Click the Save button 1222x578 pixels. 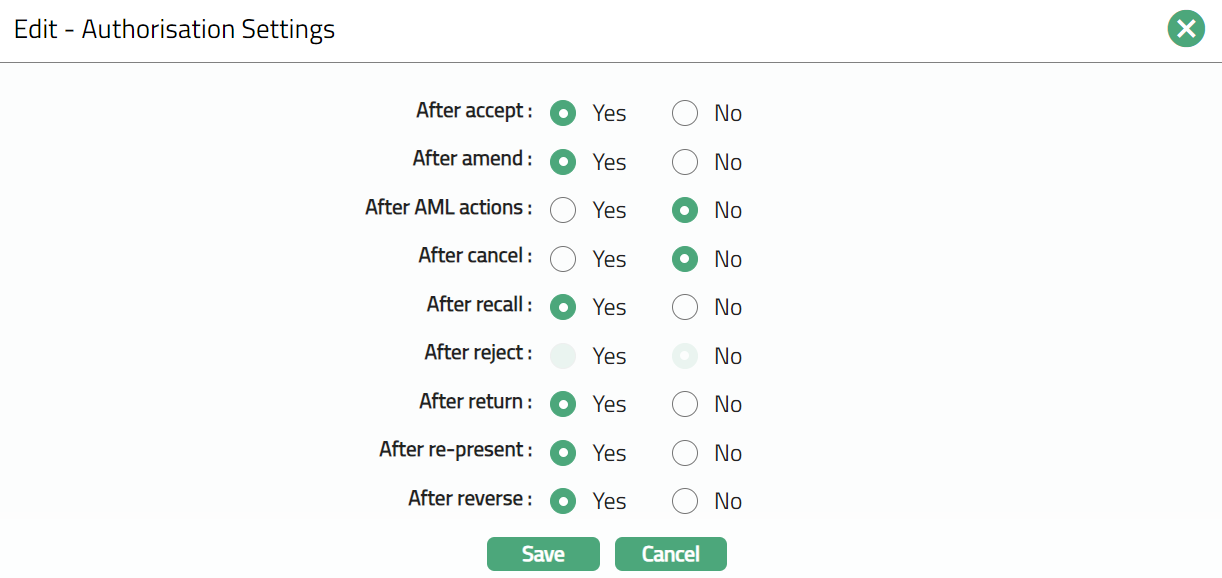pos(543,554)
